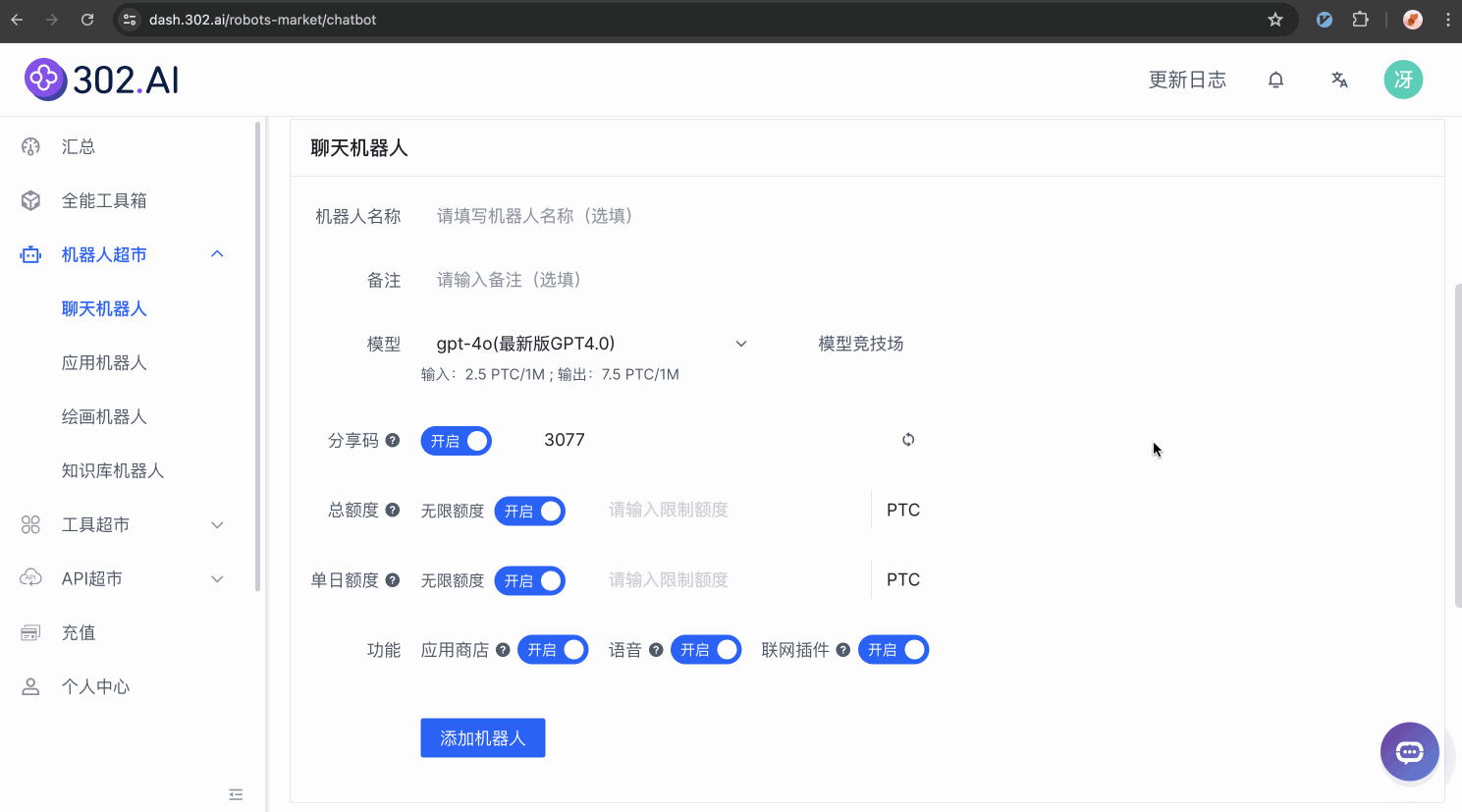1462x812 pixels.
Task: Click the help icon beside 应用商店
Action: pos(503,650)
